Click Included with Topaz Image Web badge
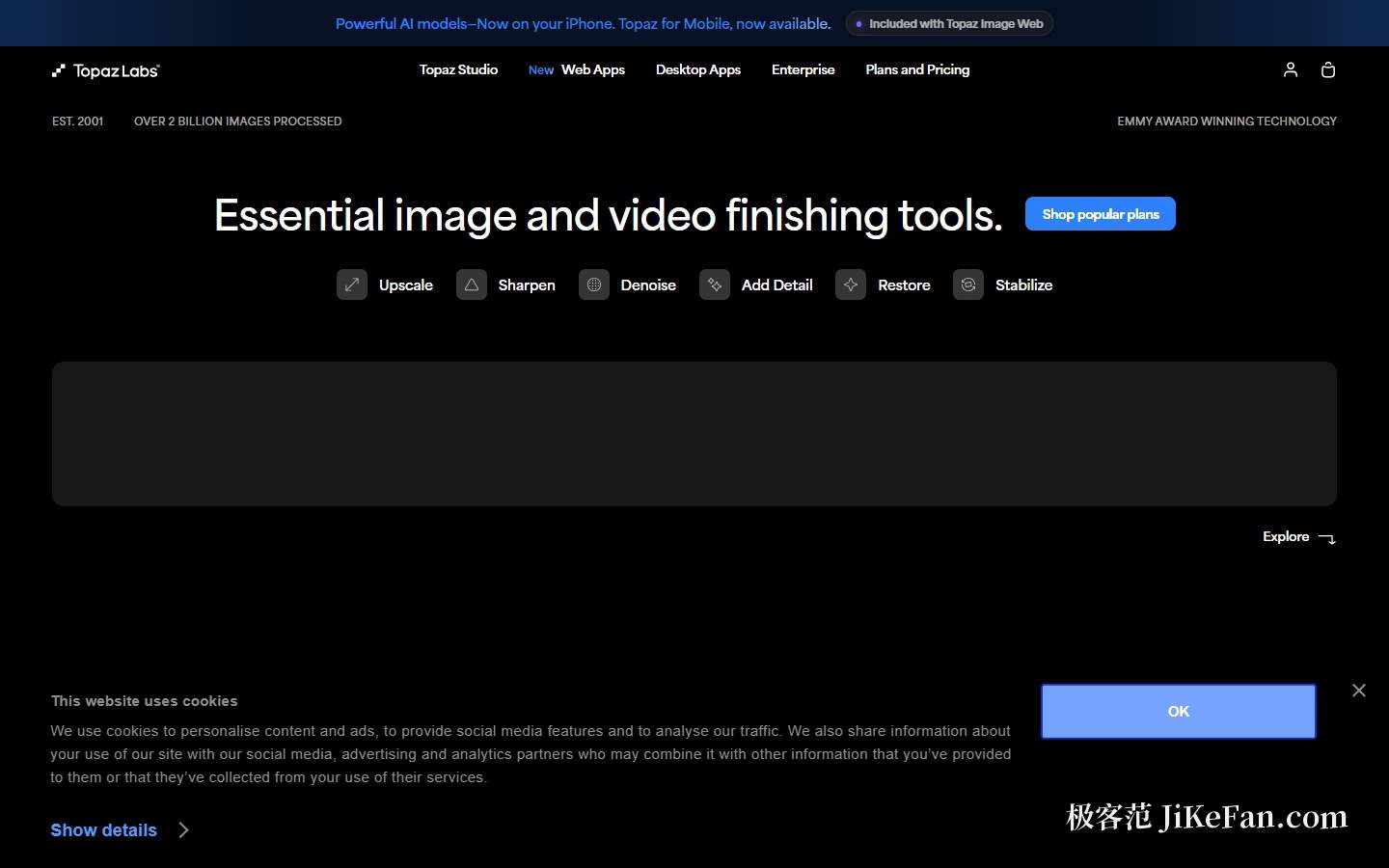Image resolution: width=1389 pixels, height=868 pixels. 949,23
